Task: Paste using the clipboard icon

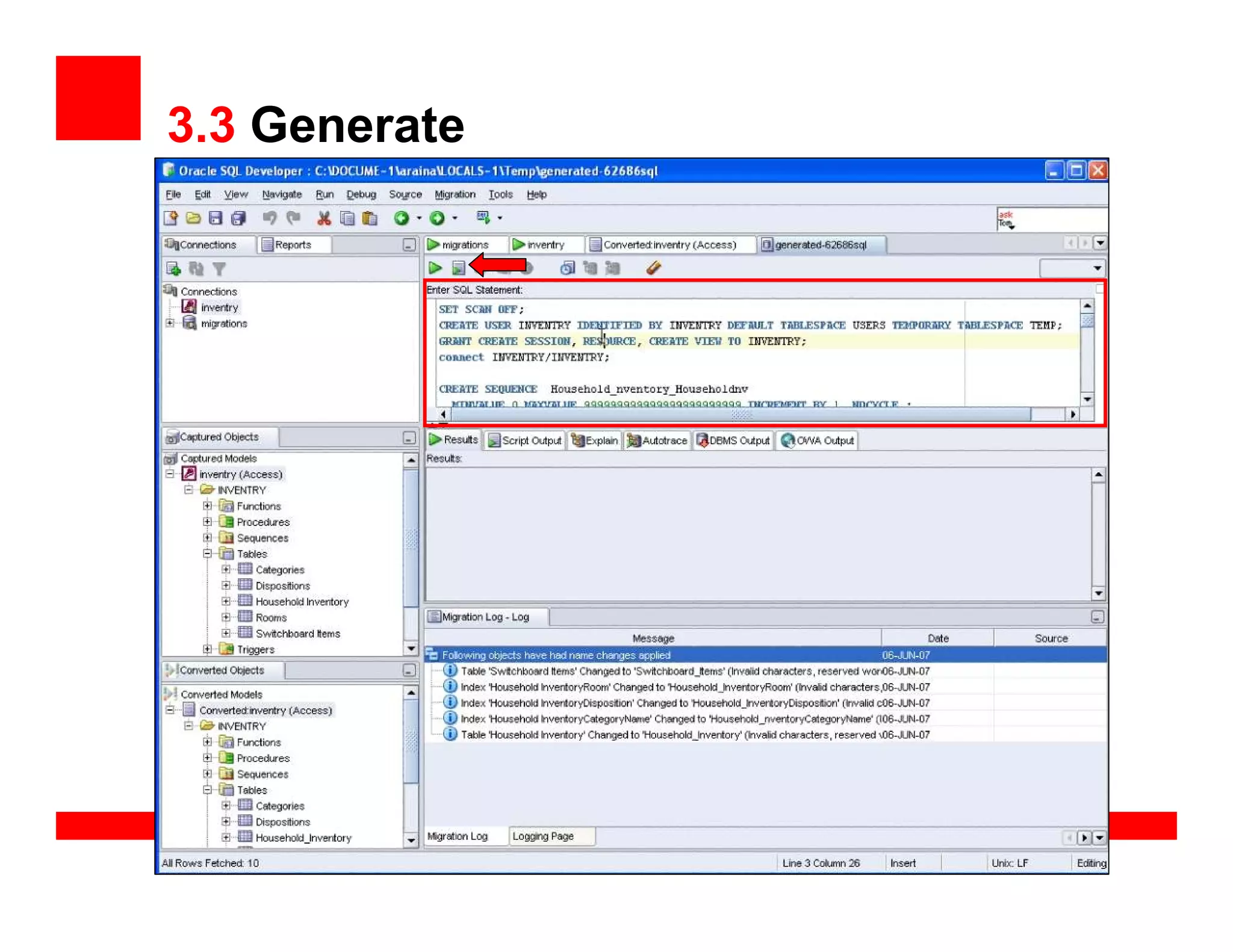Action: click(370, 218)
